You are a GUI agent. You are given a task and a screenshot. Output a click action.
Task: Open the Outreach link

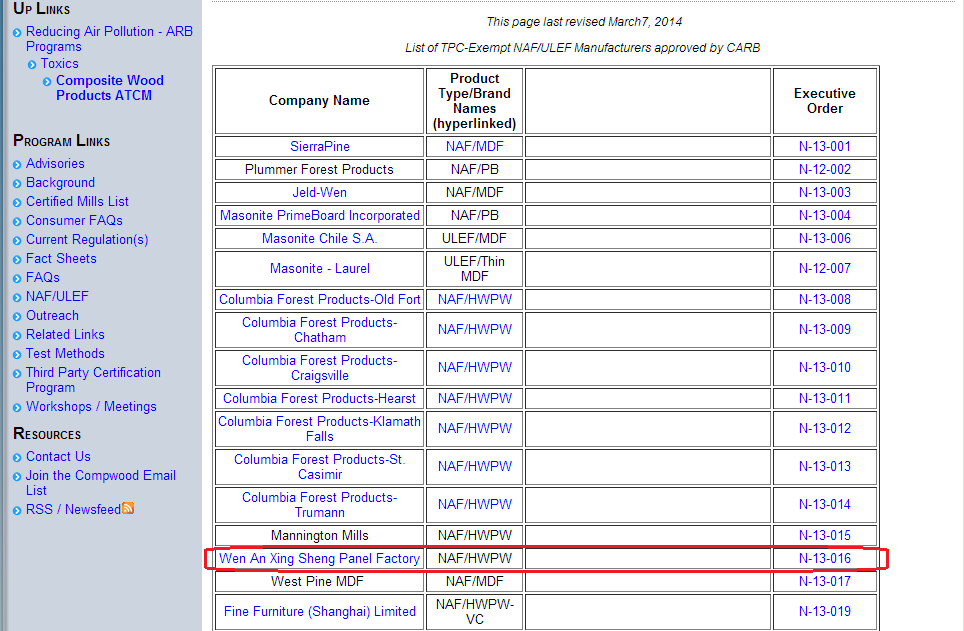(x=52, y=316)
